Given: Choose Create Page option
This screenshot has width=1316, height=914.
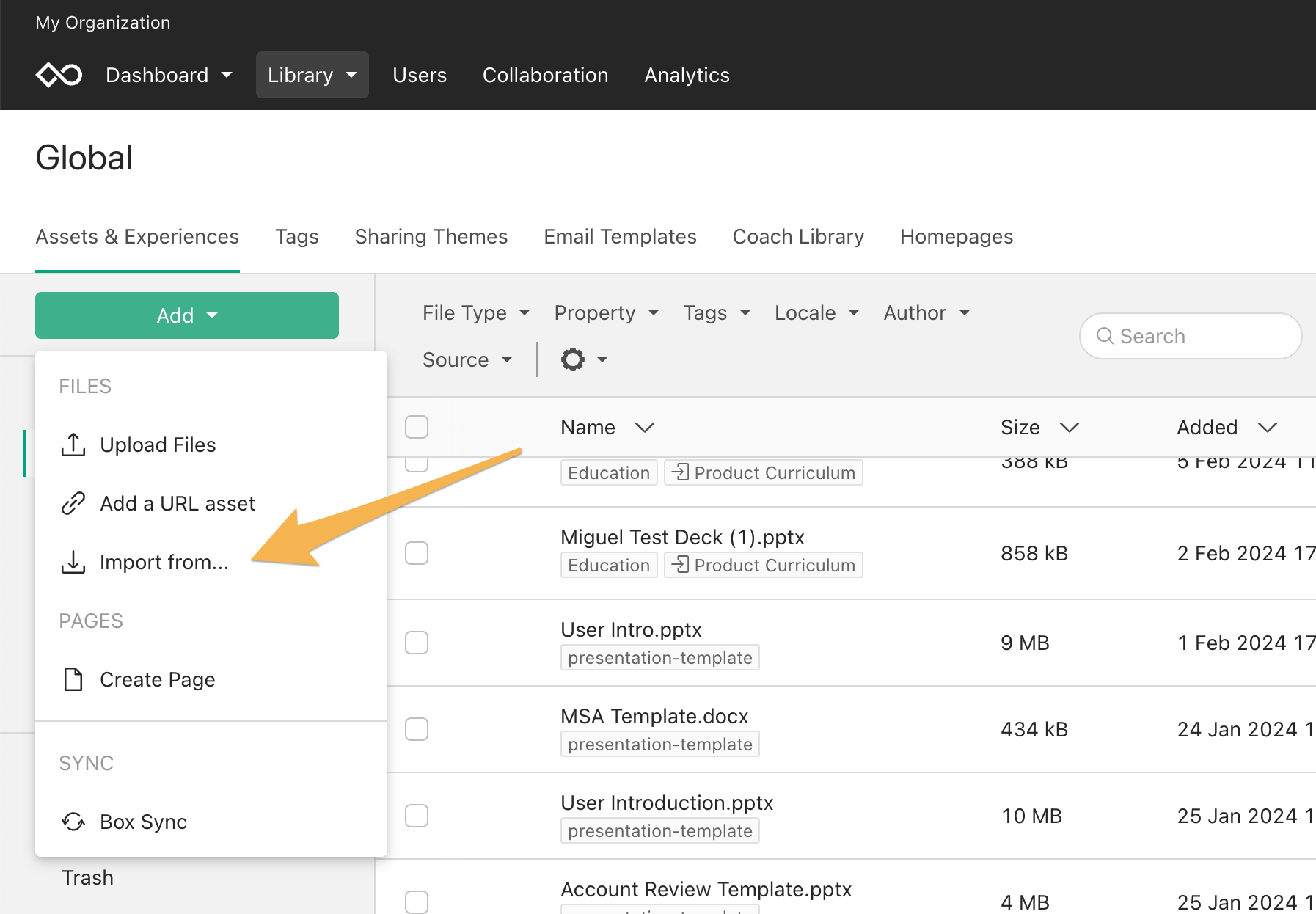Looking at the screenshot, I should point(211,679).
